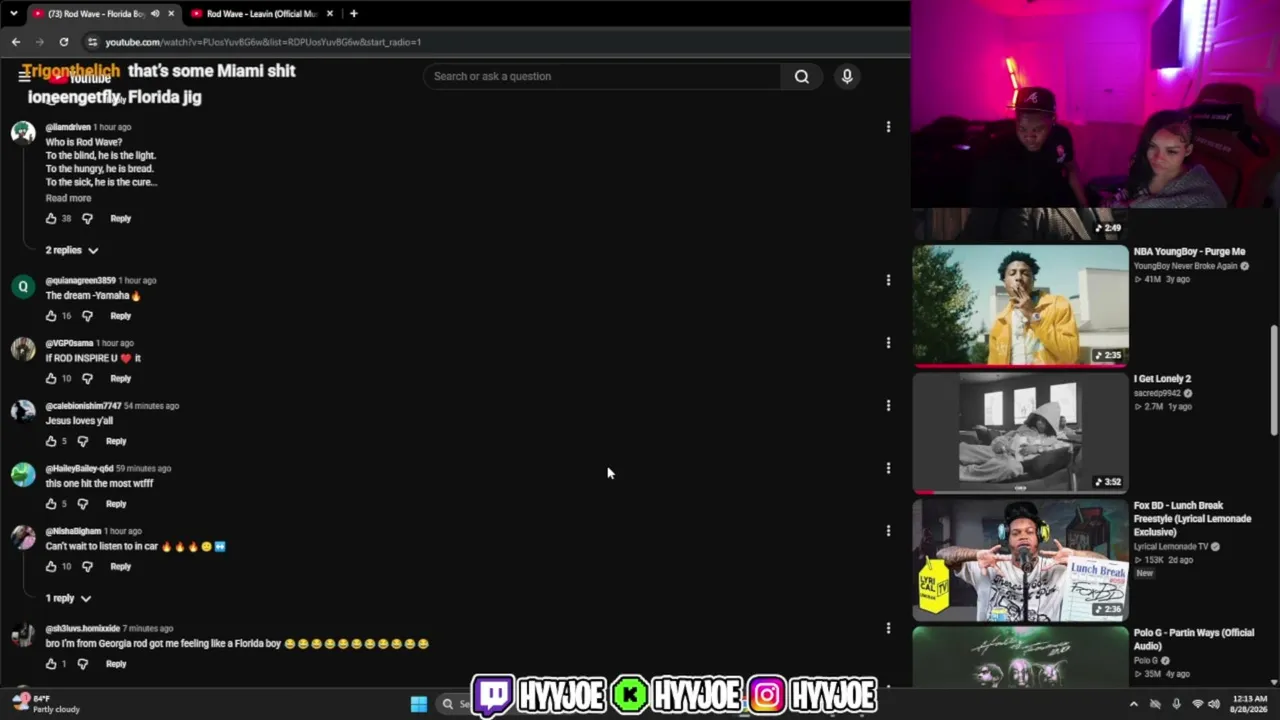
Task: Reply to the "Jesus loves y'all" comment
Action: 116,441
